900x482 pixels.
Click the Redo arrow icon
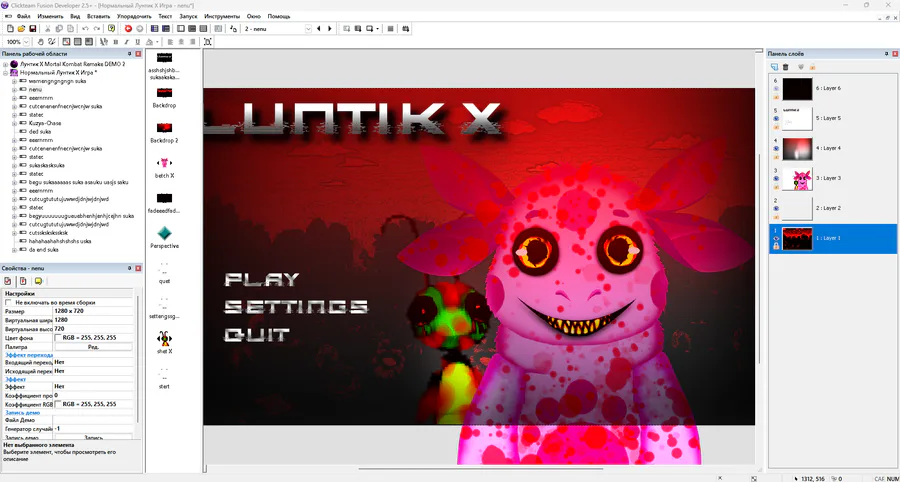pyautogui.click(x=96, y=28)
